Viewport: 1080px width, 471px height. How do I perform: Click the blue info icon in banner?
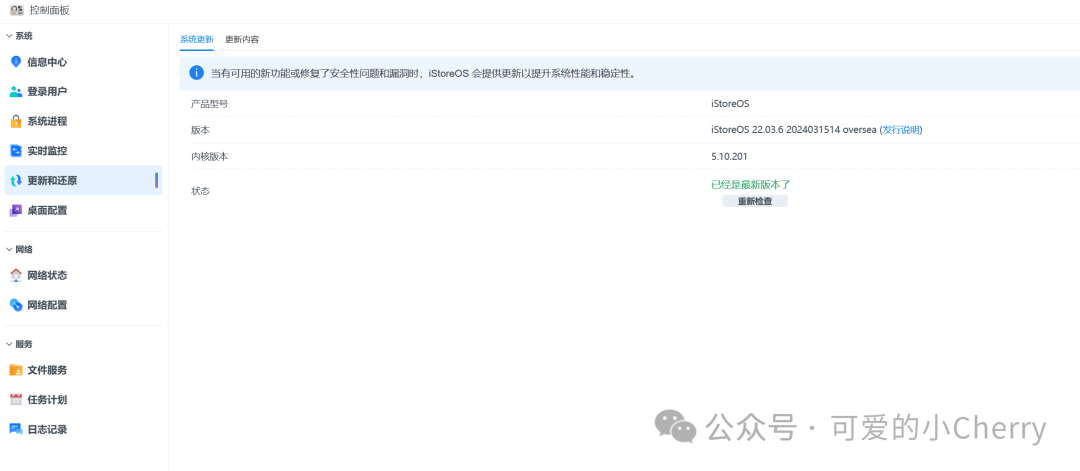(x=197, y=73)
